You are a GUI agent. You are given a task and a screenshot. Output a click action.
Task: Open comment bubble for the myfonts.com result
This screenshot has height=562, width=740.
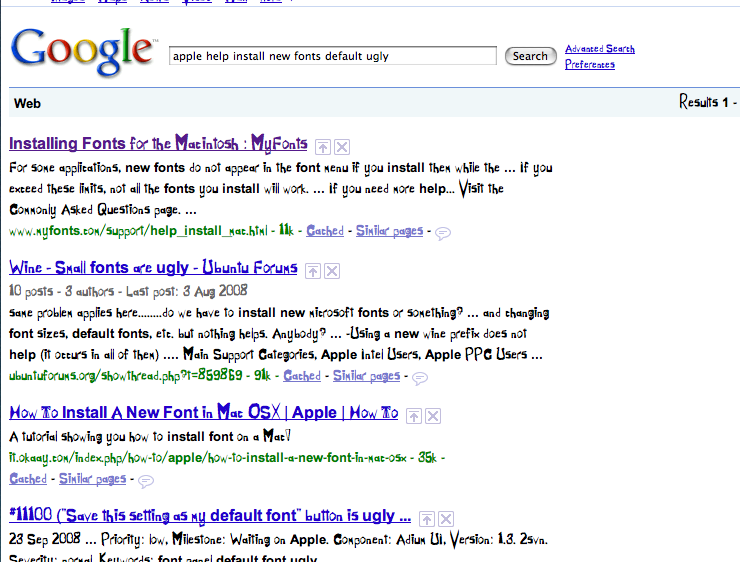click(x=443, y=233)
